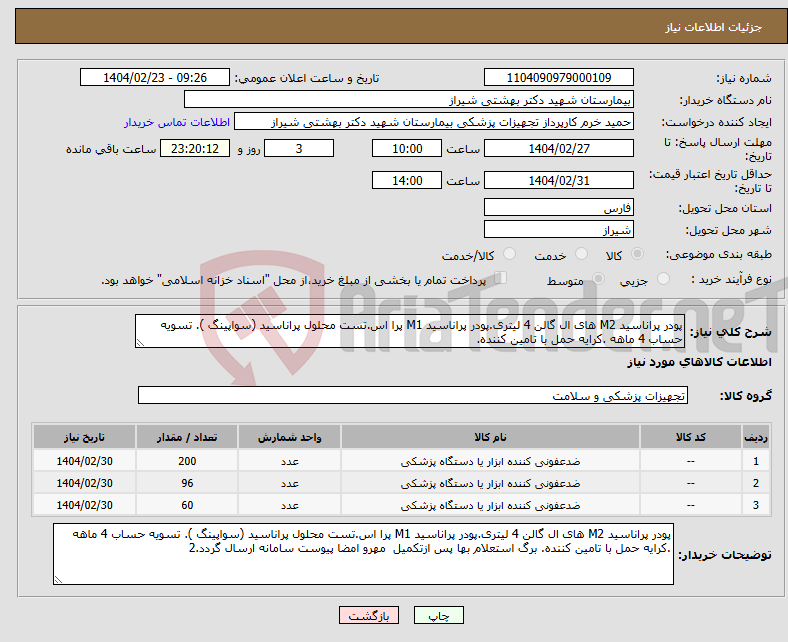Select the کالا/خدمت radio button

[x=509, y=254]
